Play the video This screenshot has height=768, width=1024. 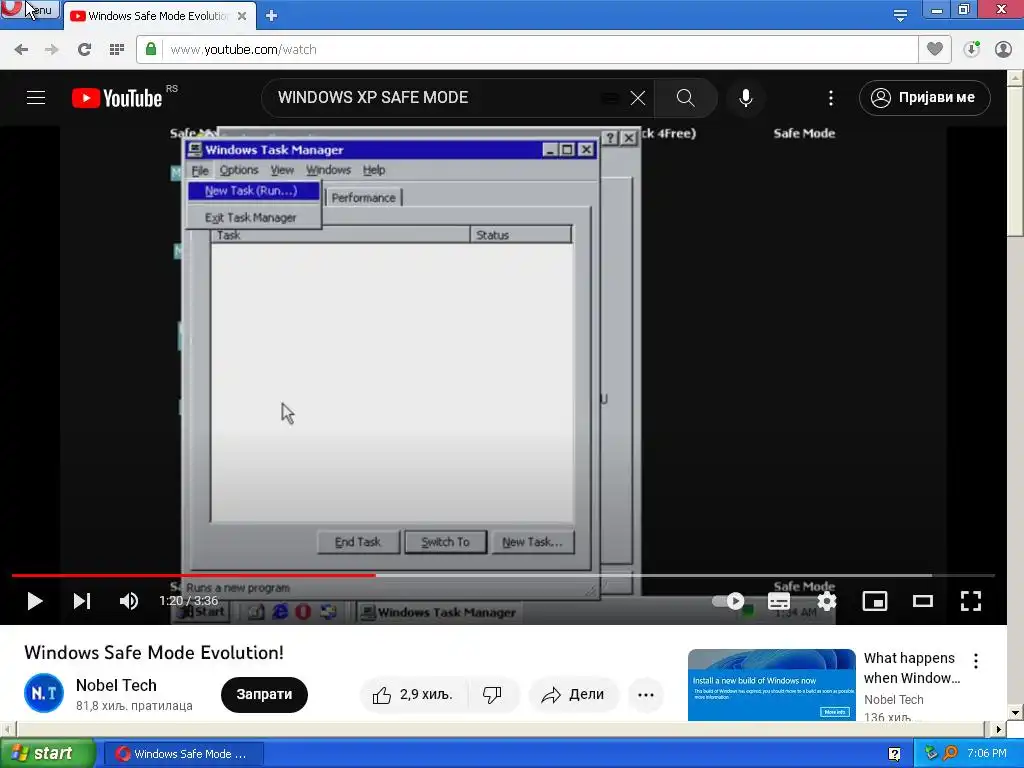click(35, 601)
